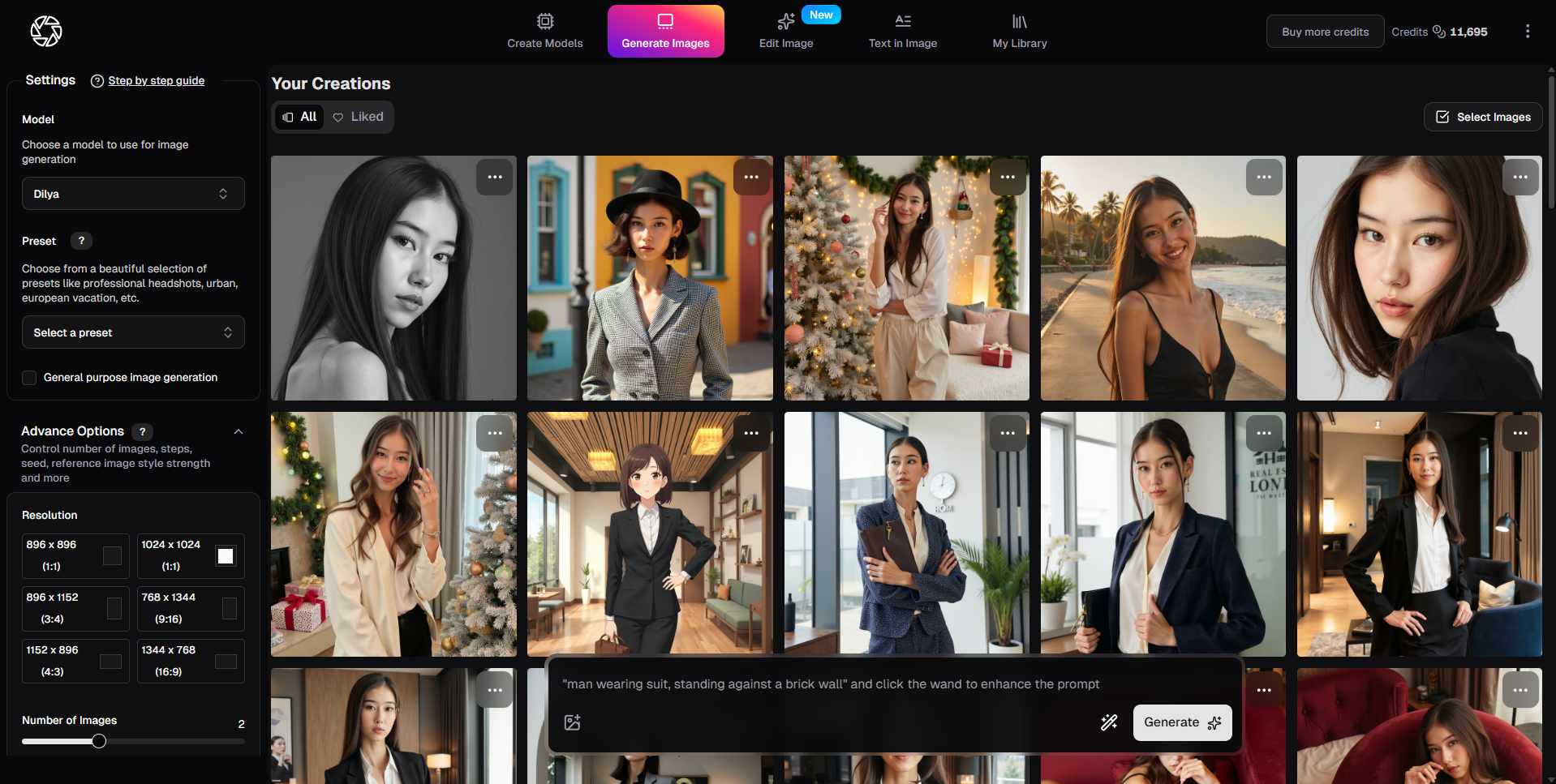Viewport: 1556px width, 784px height.
Task: Open the Dilya model dropdown
Action: (x=133, y=194)
